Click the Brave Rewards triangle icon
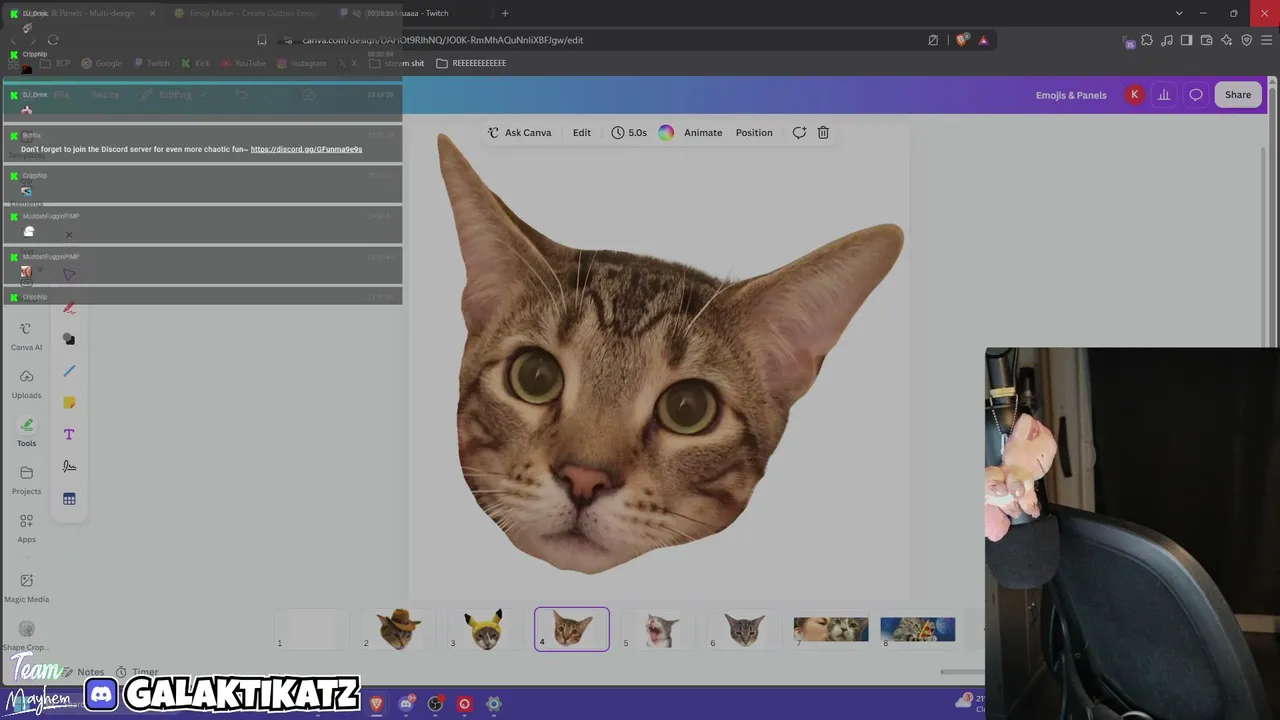Screen dimensions: 1280x720 tap(983, 40)
